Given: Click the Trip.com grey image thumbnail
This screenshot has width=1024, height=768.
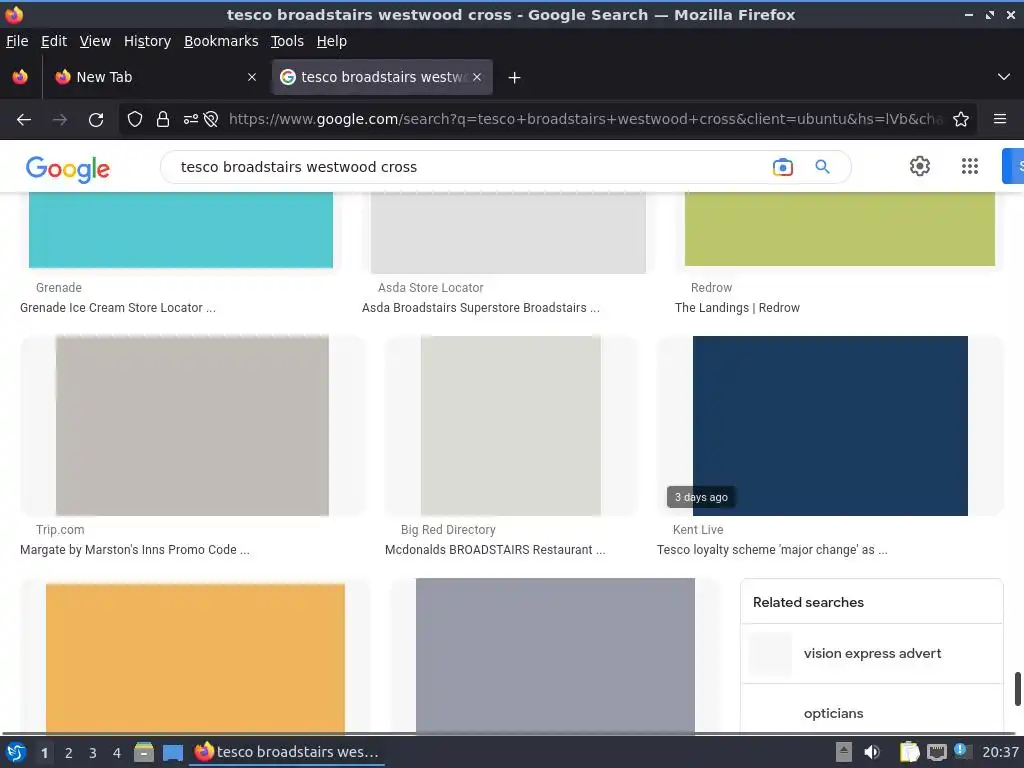Looking at the screenshot, I should click(192, 426).
